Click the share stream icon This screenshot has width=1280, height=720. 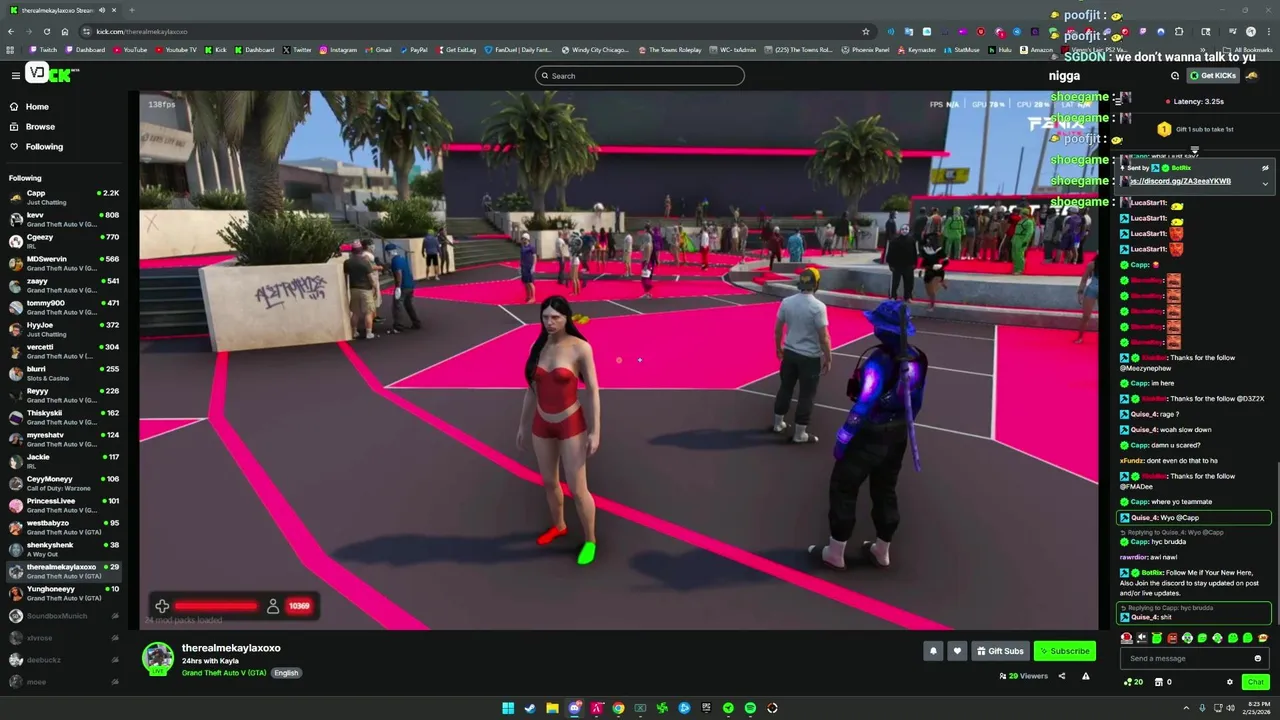coord(1062,676)
